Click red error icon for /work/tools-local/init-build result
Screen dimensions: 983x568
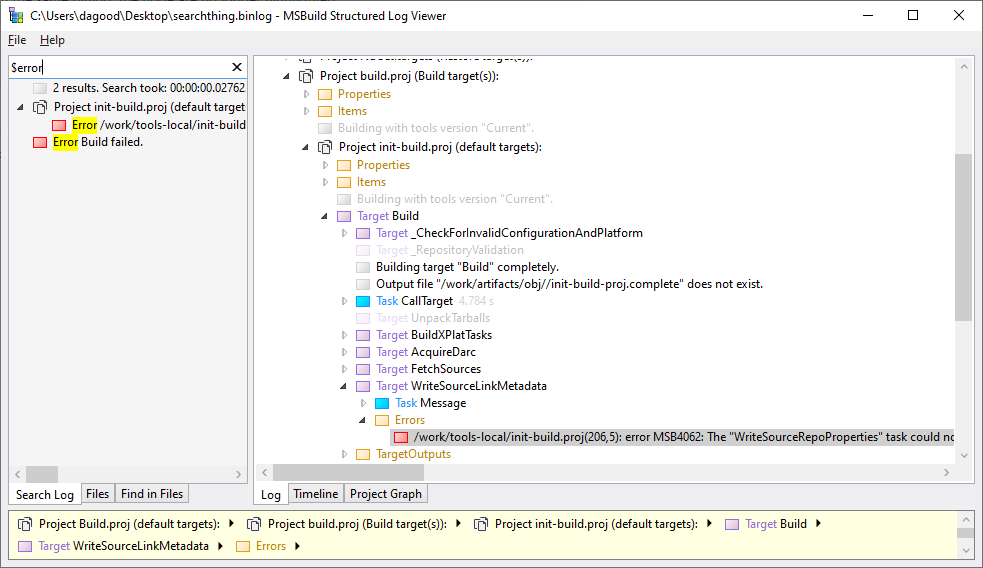pyautogui.click(x=59, y=125)
